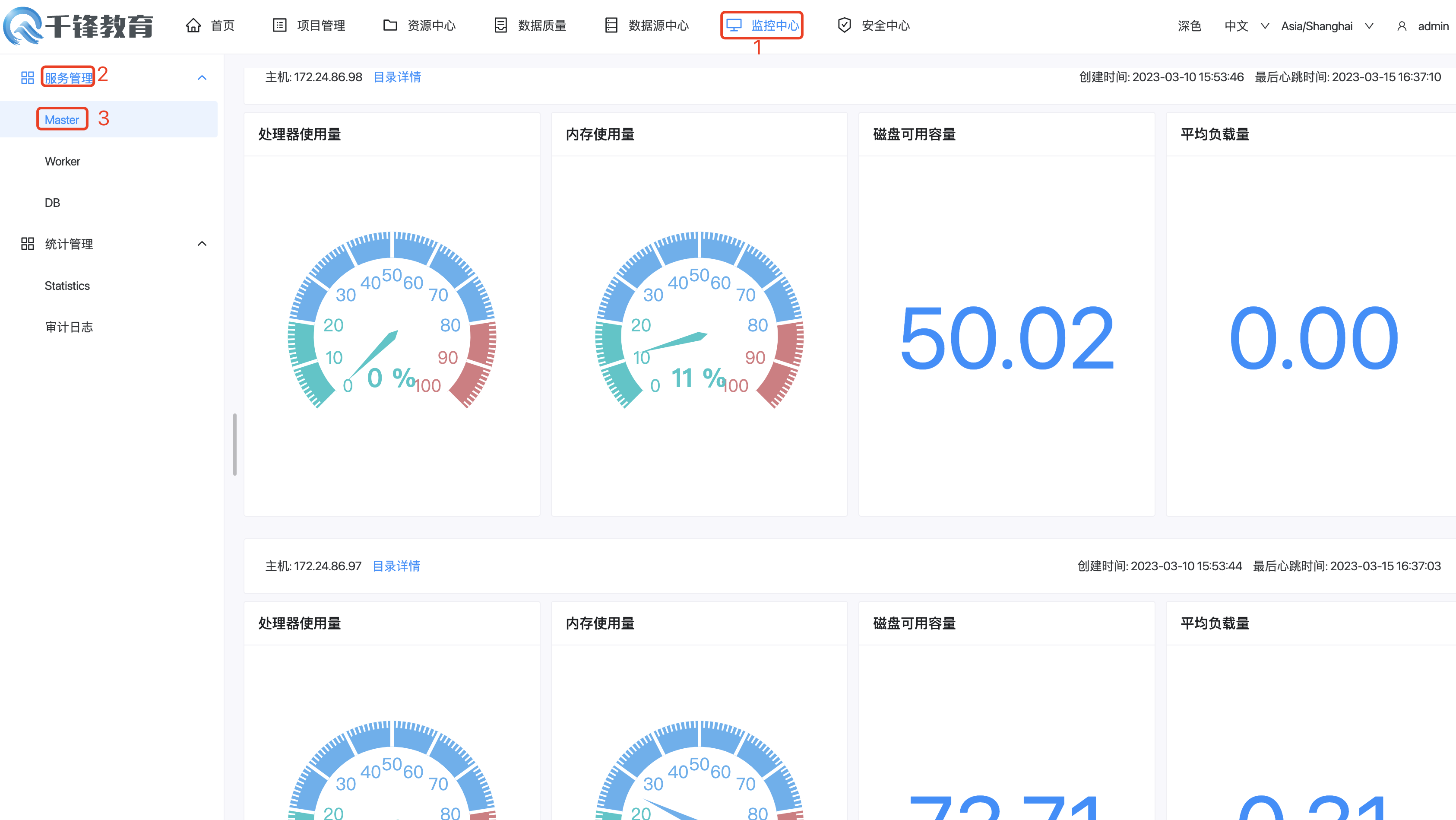Open the Statistics sidebar item
This screenshot has width=1456, height=820.
click(x=66, y=286)
